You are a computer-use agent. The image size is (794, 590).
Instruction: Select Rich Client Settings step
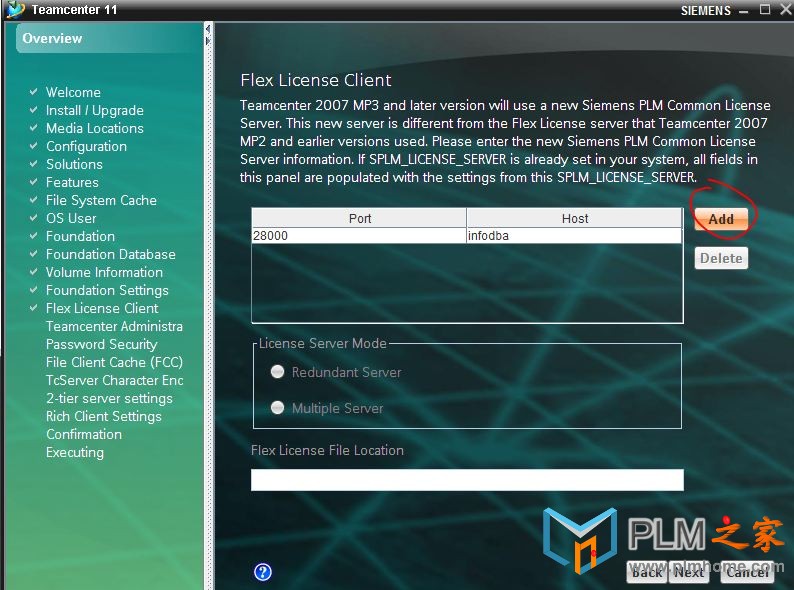tap(104, 416)
